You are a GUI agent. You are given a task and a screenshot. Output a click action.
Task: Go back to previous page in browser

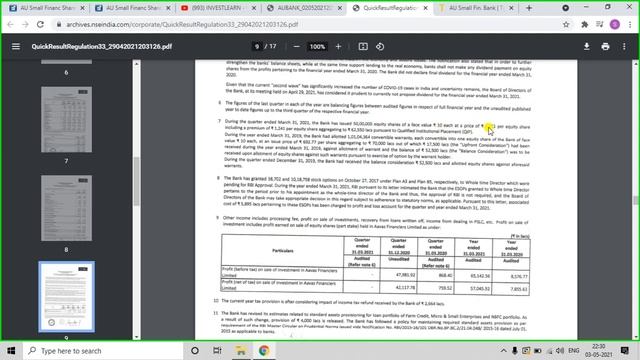[11, 24]
